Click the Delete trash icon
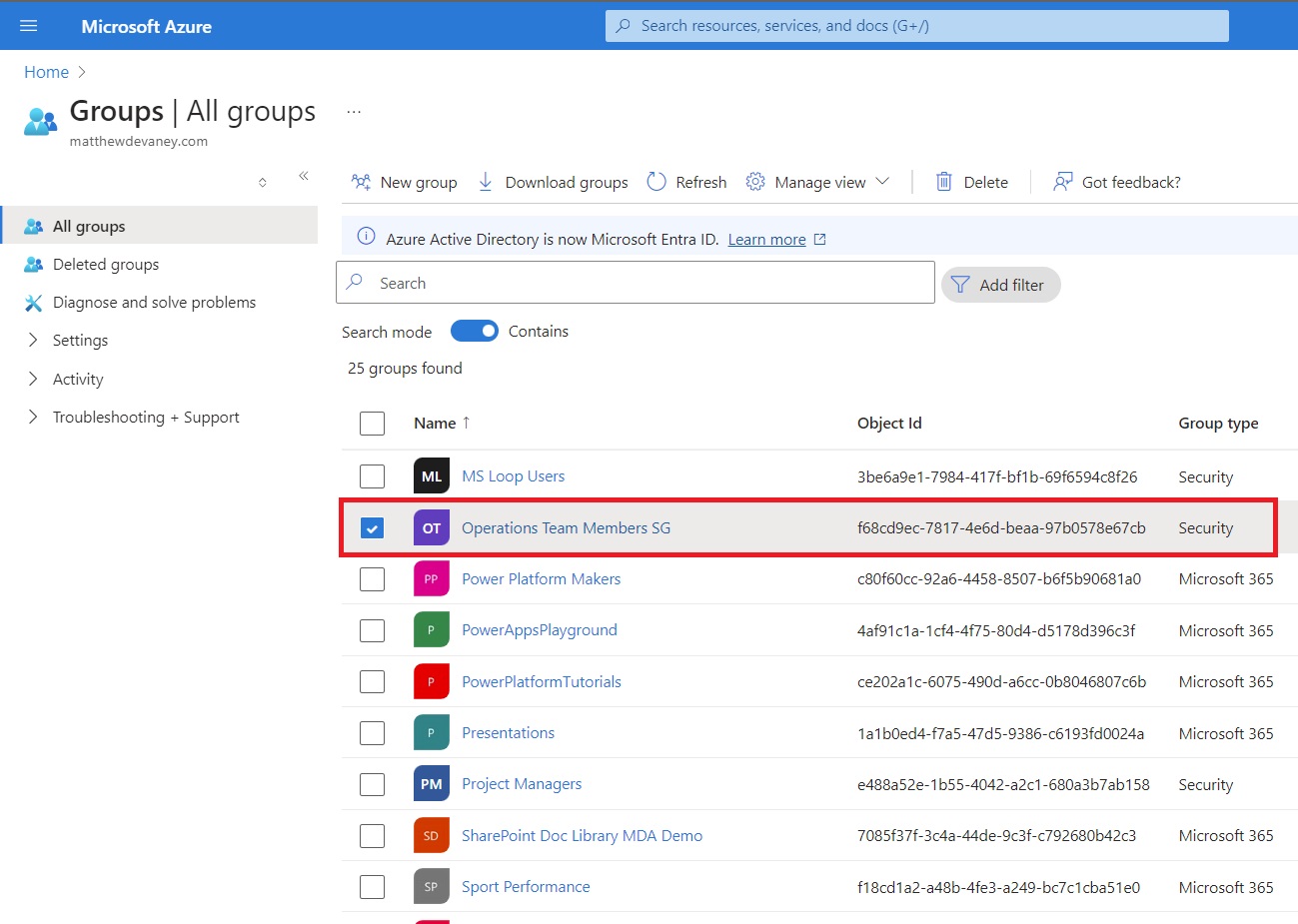The width and height of the screenshot is (1298, 924). 943,182
